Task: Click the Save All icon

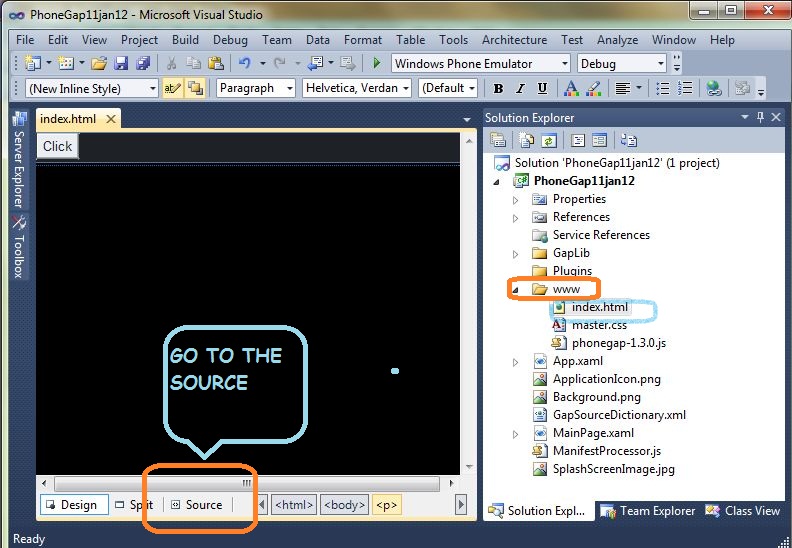Action: tap(143, 63)
